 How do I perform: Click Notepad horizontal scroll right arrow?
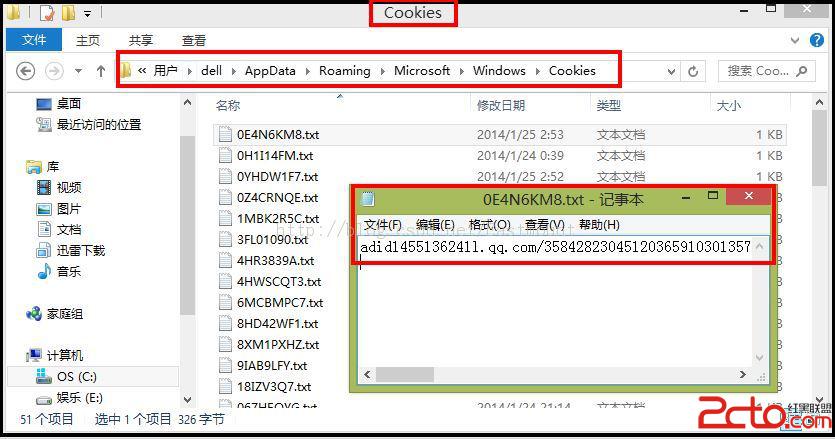coord(743,375)
